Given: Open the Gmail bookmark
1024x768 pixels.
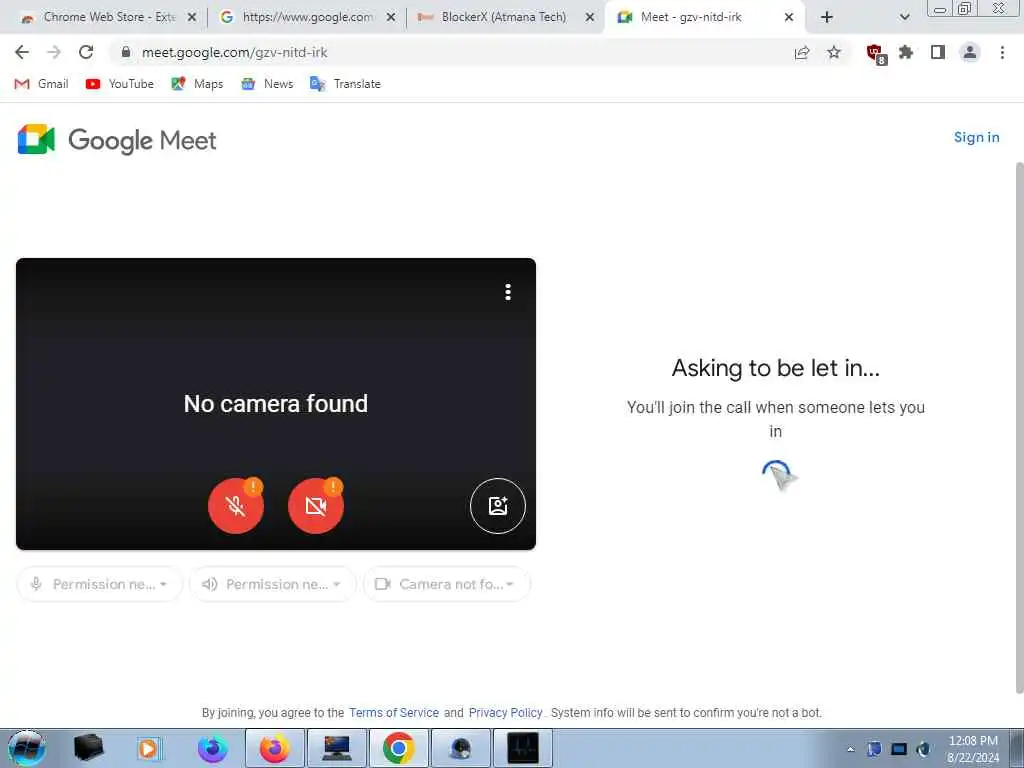Looking at the screenshot, I should pyautogui.click(x=41, y=84).
